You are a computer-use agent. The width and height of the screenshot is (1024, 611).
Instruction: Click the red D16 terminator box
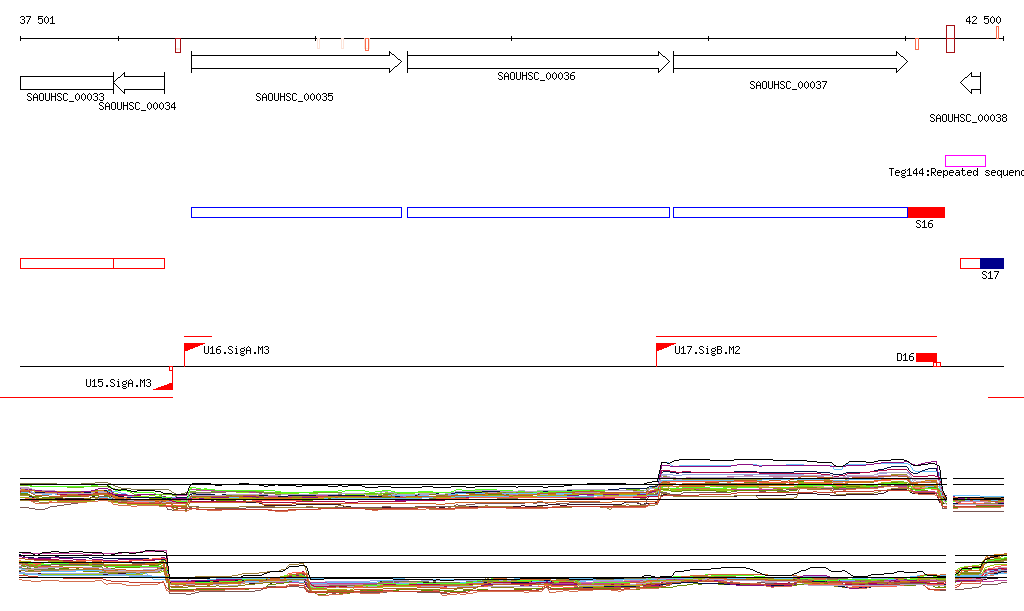pos(926,358)
